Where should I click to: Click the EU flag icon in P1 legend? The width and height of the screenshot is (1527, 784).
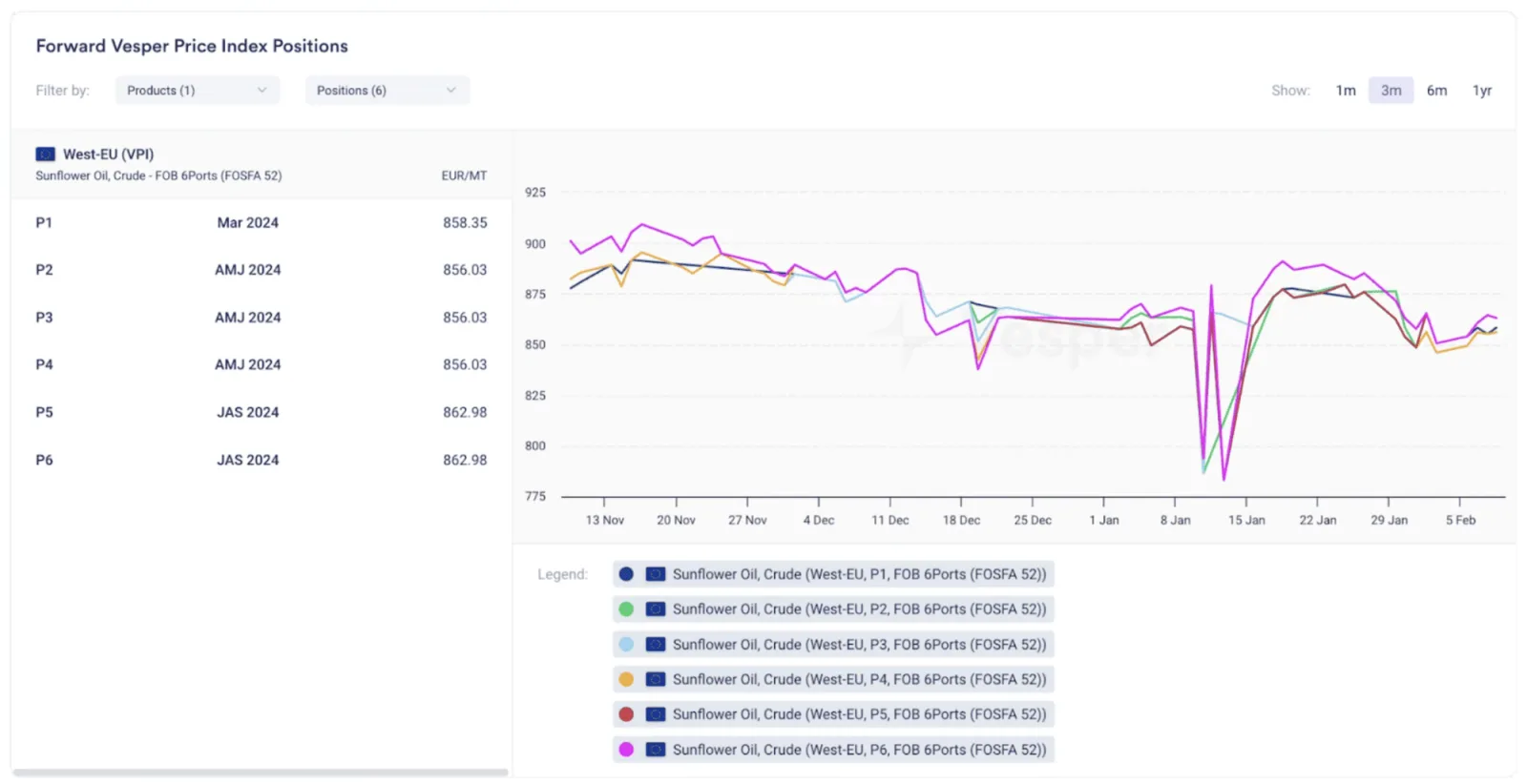tap(656, 574)
